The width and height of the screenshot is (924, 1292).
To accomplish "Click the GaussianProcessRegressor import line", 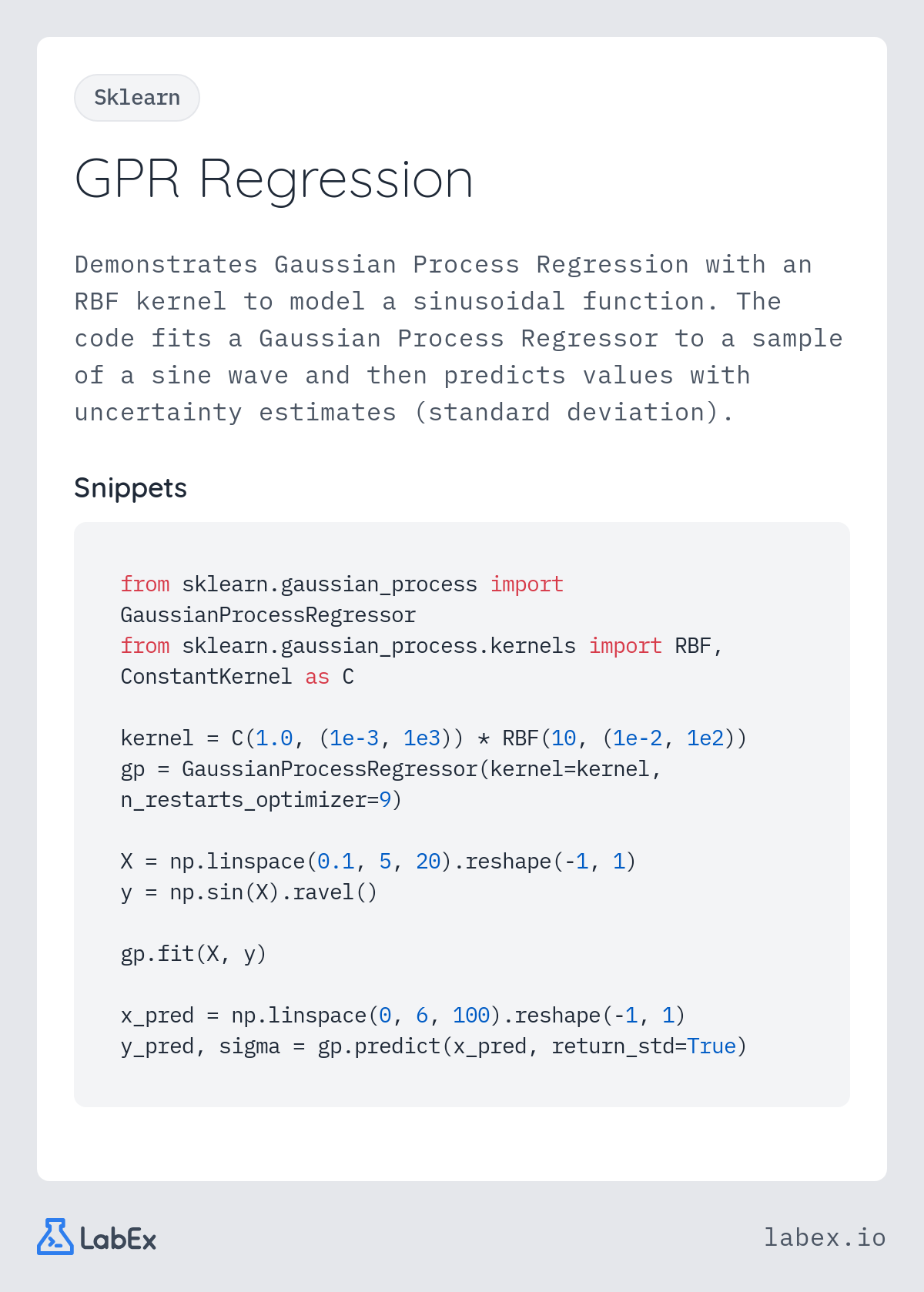I will (268, 615).
